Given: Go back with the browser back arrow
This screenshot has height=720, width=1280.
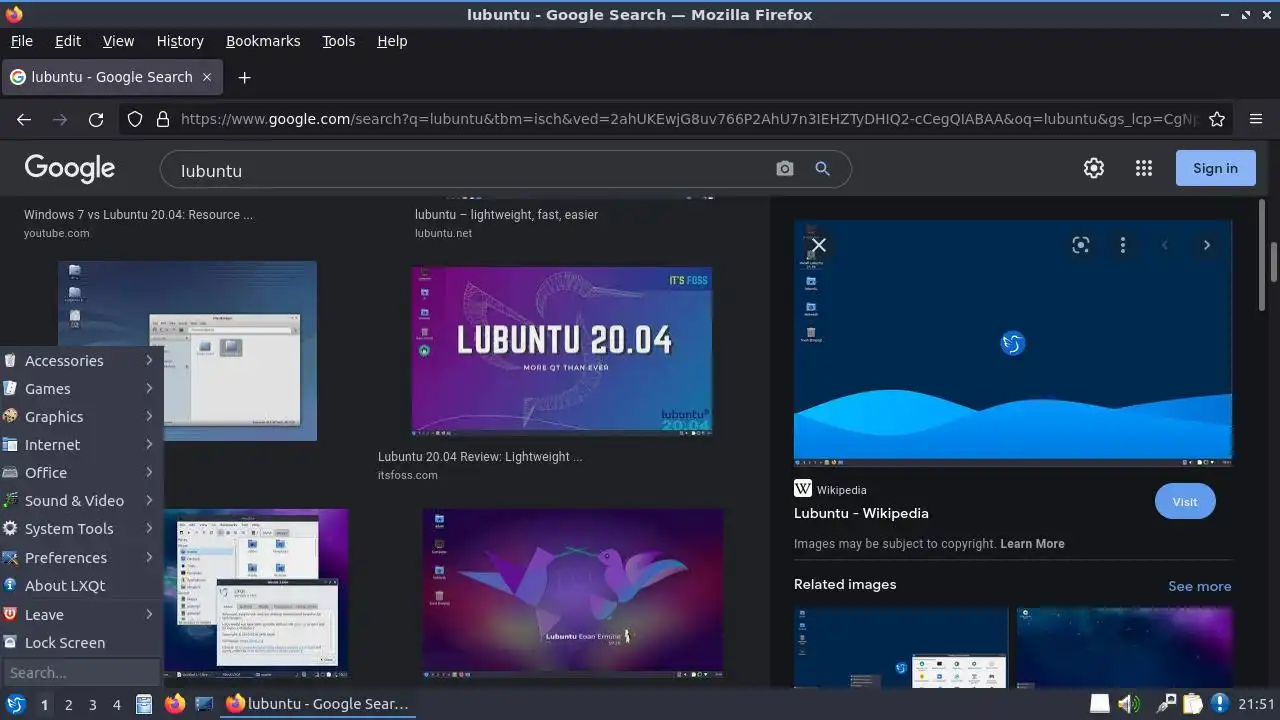Looking at the screenshot, I should [x=24, y=119].
